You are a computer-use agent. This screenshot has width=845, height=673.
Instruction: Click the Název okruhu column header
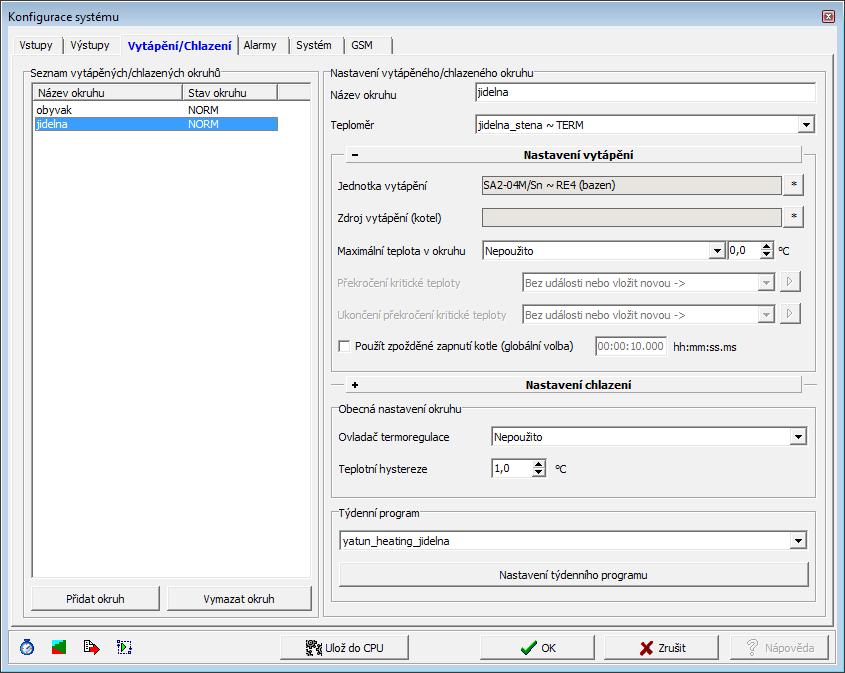(x=108, y=93)
